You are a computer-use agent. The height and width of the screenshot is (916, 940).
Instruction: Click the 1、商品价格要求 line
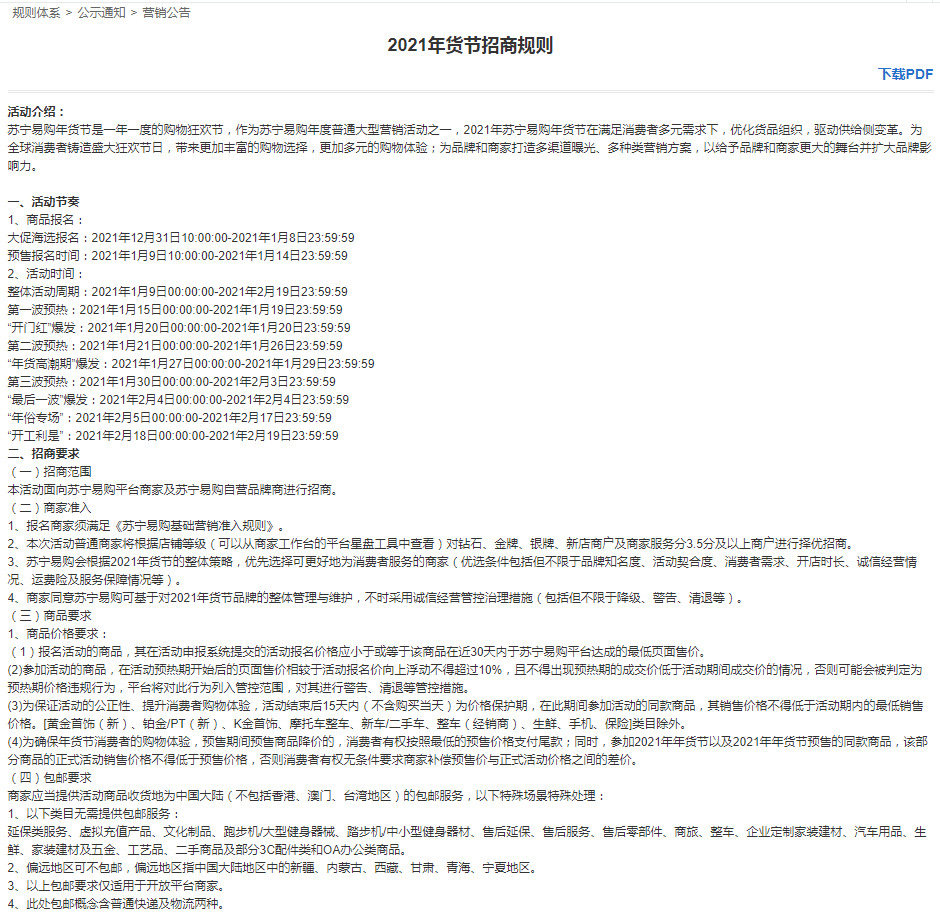click(58, 633)
